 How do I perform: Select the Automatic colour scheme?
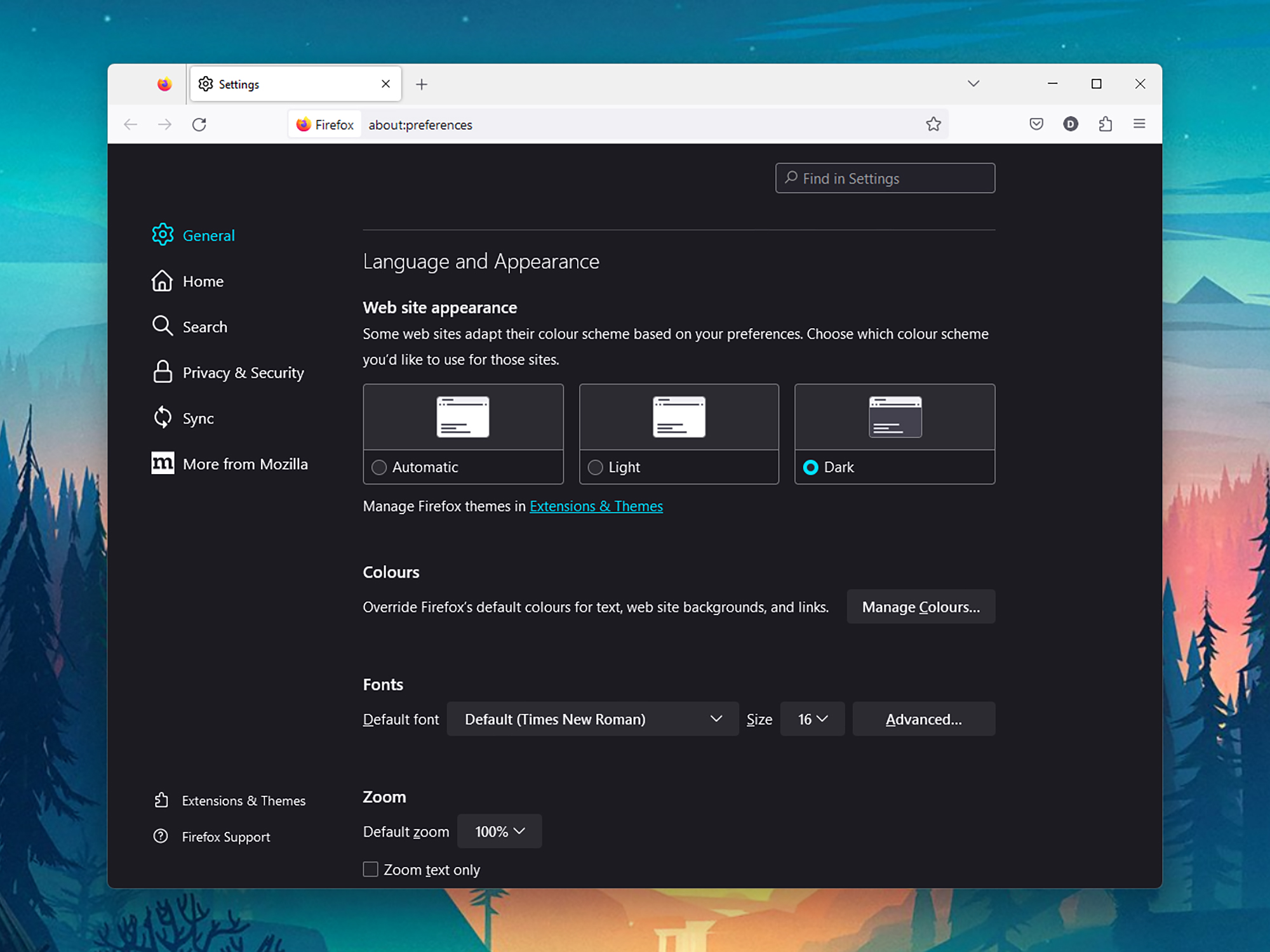pyautogui.click(x=379, y=467)
